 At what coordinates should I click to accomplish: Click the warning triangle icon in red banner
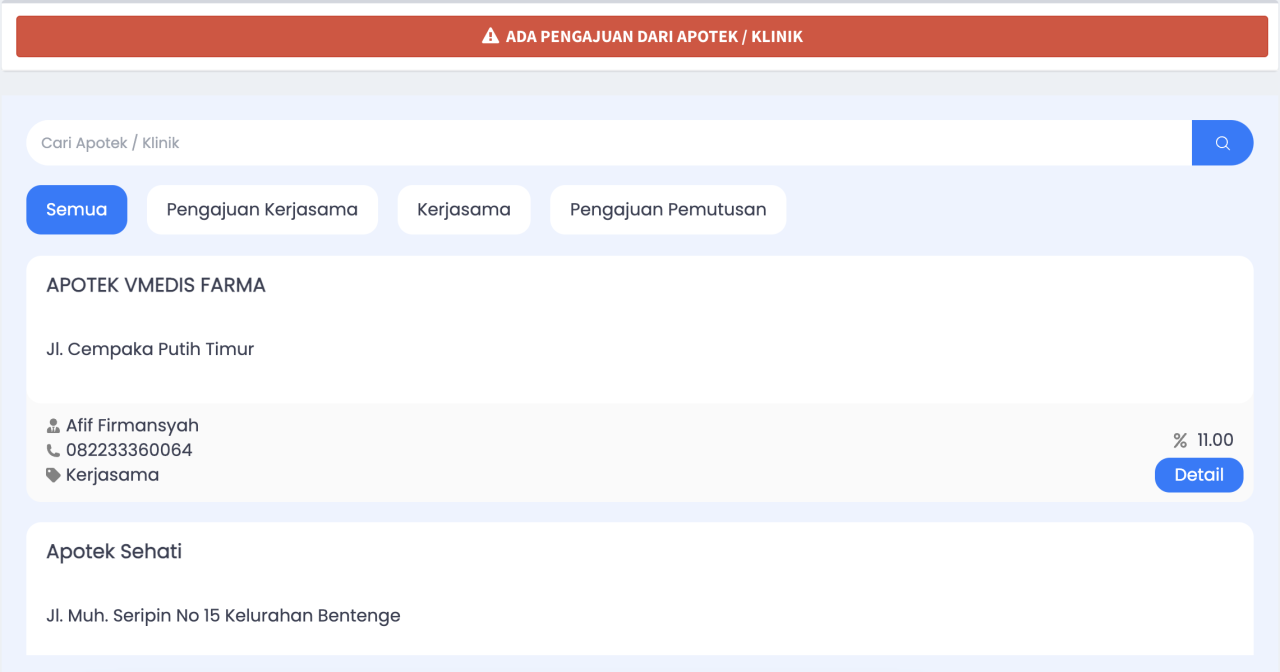point(490,36)
